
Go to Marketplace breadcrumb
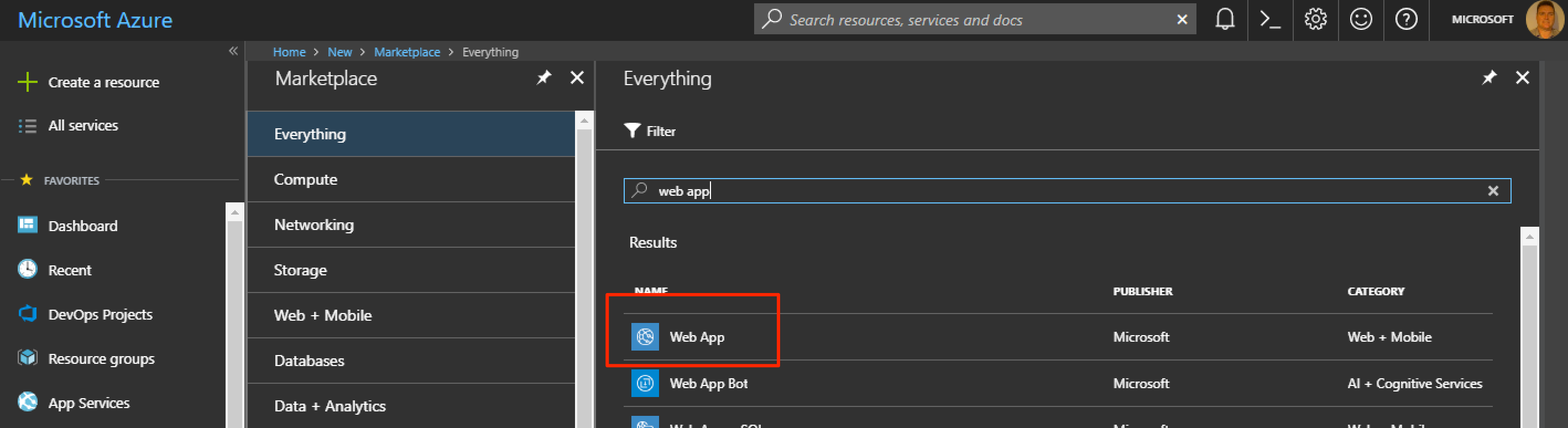point(407,53)
